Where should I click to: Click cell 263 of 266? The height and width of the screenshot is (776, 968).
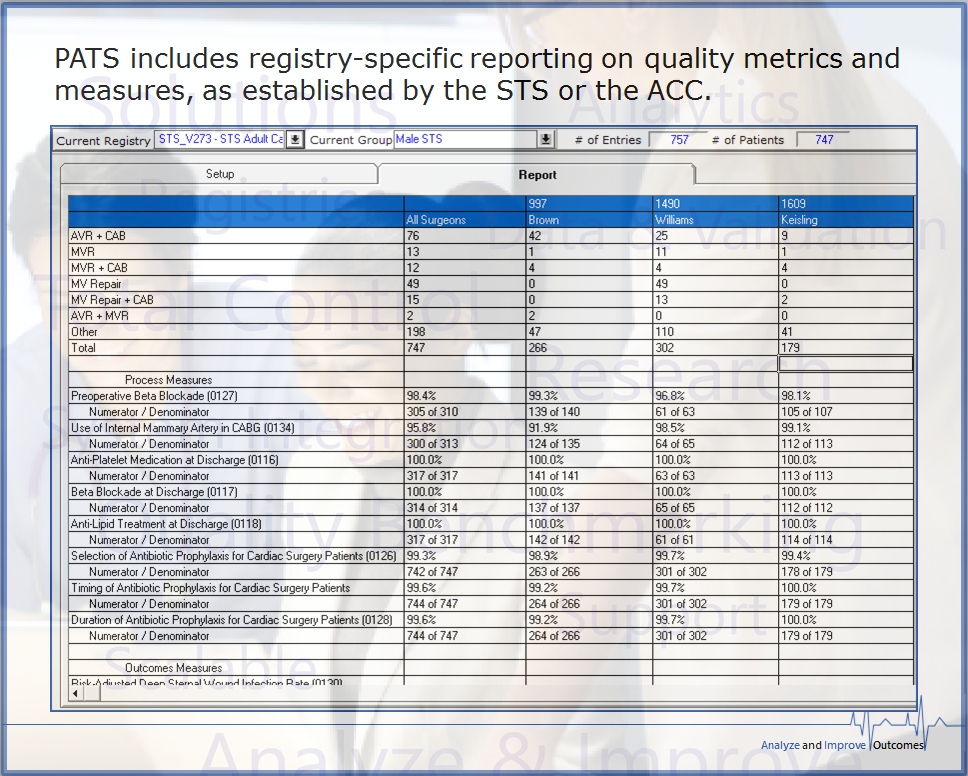589,572
